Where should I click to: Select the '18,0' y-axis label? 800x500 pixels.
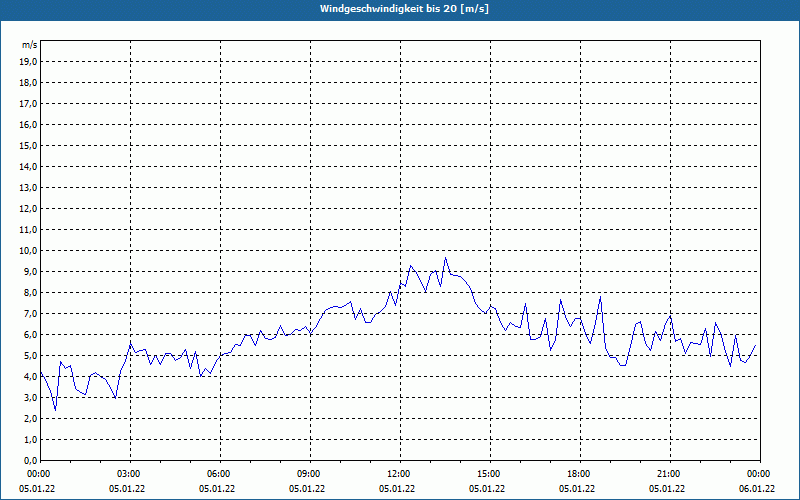(x=29, y=83)
